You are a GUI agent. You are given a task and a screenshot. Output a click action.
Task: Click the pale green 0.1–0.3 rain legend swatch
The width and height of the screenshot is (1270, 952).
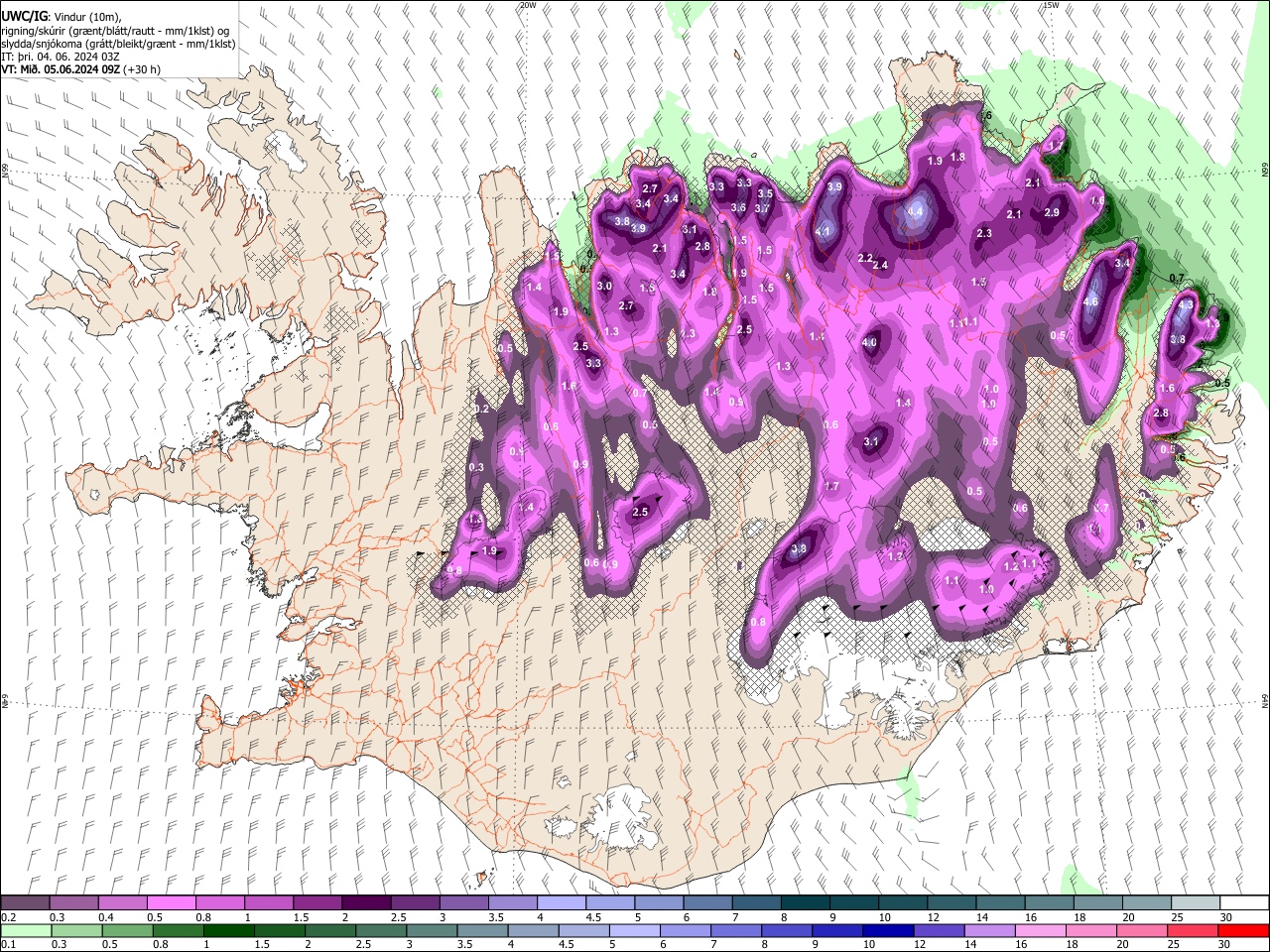(27, 930)
